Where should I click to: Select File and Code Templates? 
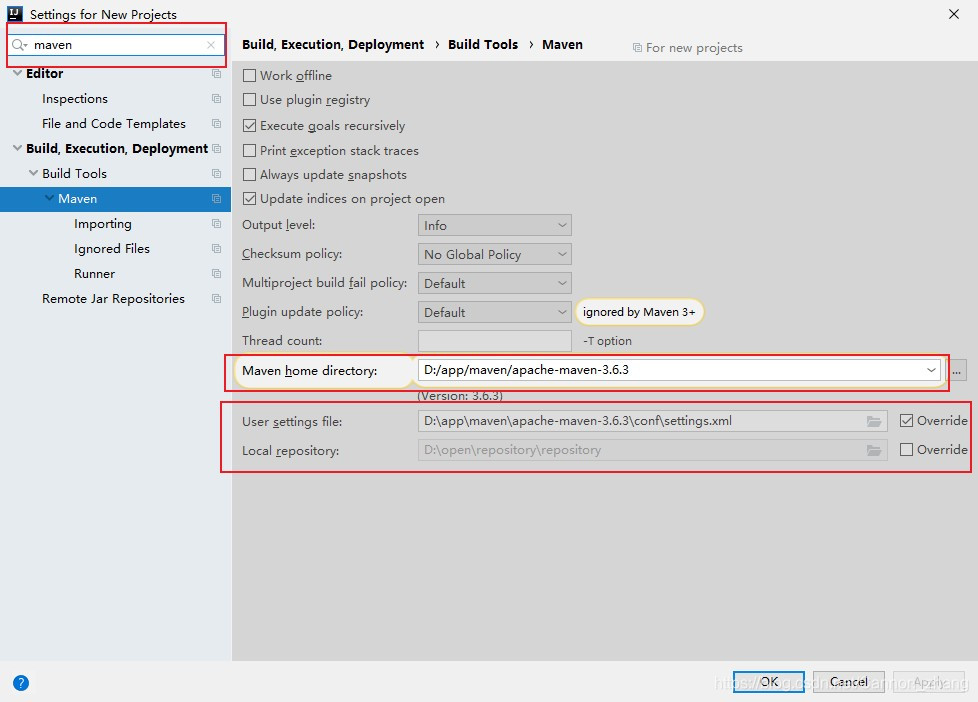pyautogui.click(x=114, y=124)
